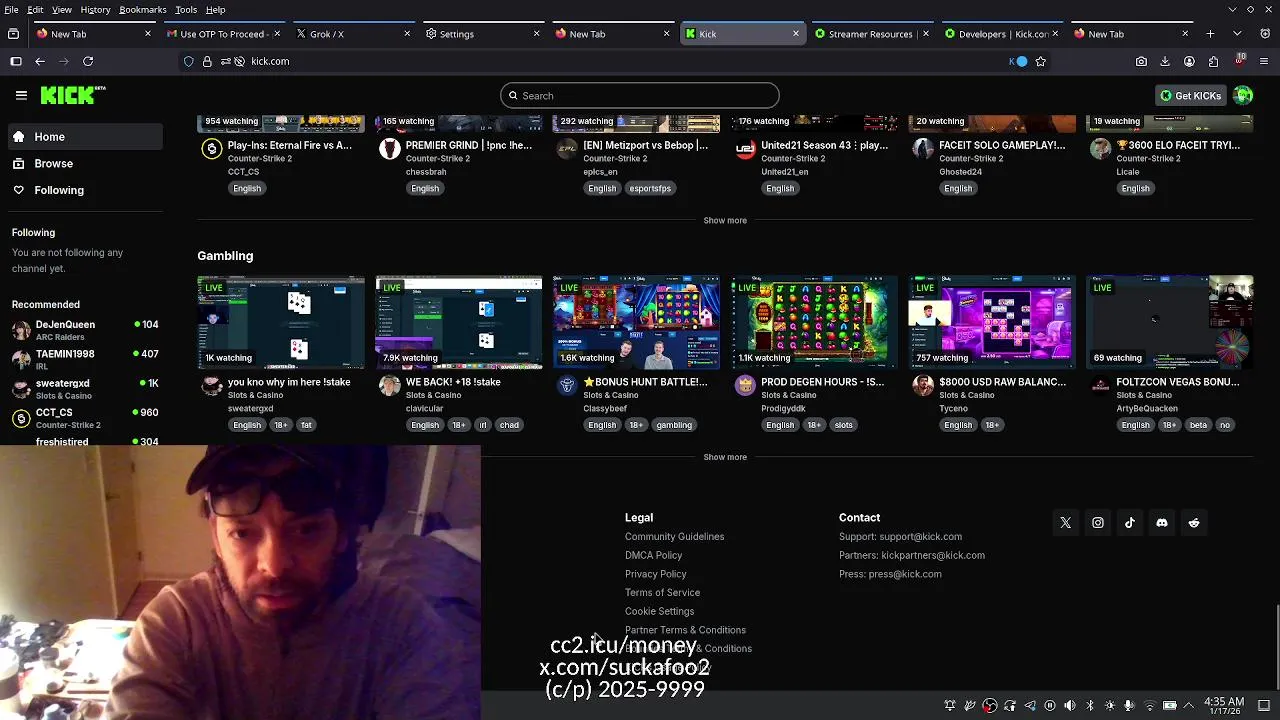
Task: Switch to the Settings tab
Action: pos(482,34)
